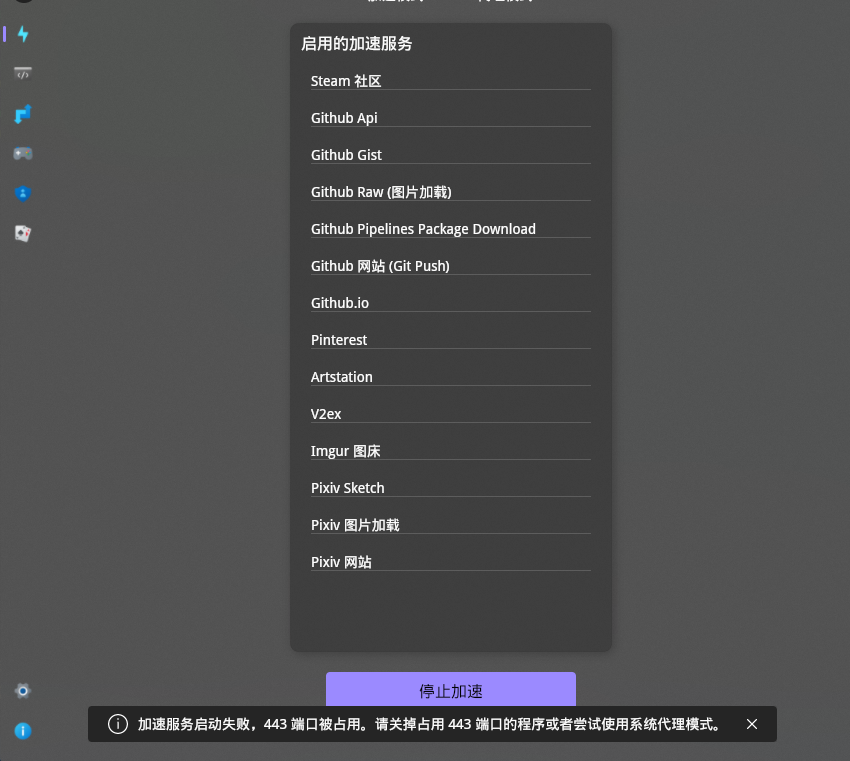This screenshot has width=850, height=761.
Task: Open the game tools gamepad icon in sidebar
Action: pos(22,153)
